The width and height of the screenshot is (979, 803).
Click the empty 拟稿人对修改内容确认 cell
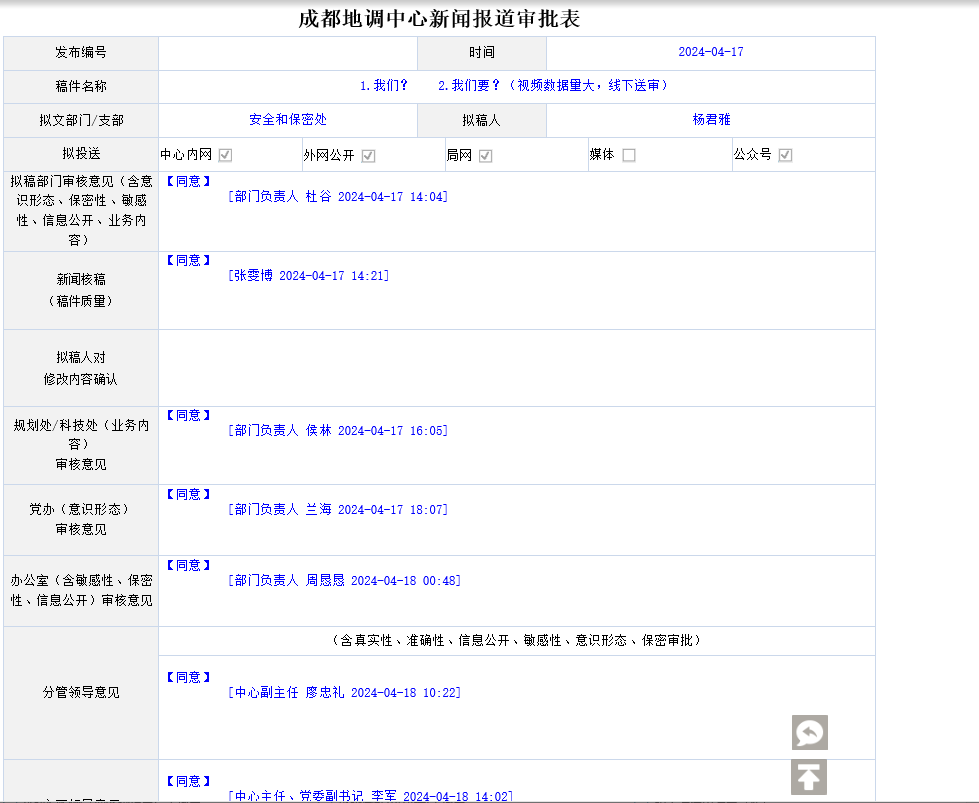click(x=516, y=368)
